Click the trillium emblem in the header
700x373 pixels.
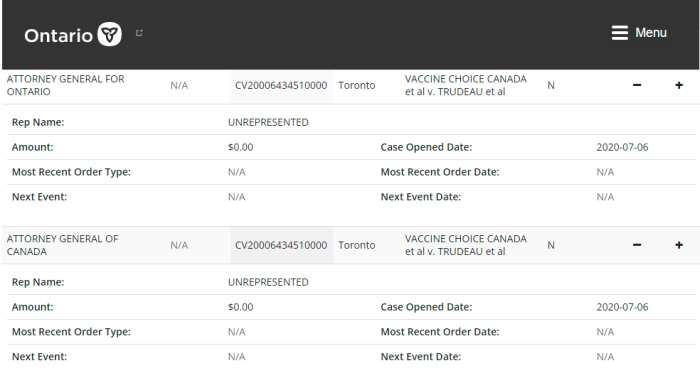click(x=109, y=34)
